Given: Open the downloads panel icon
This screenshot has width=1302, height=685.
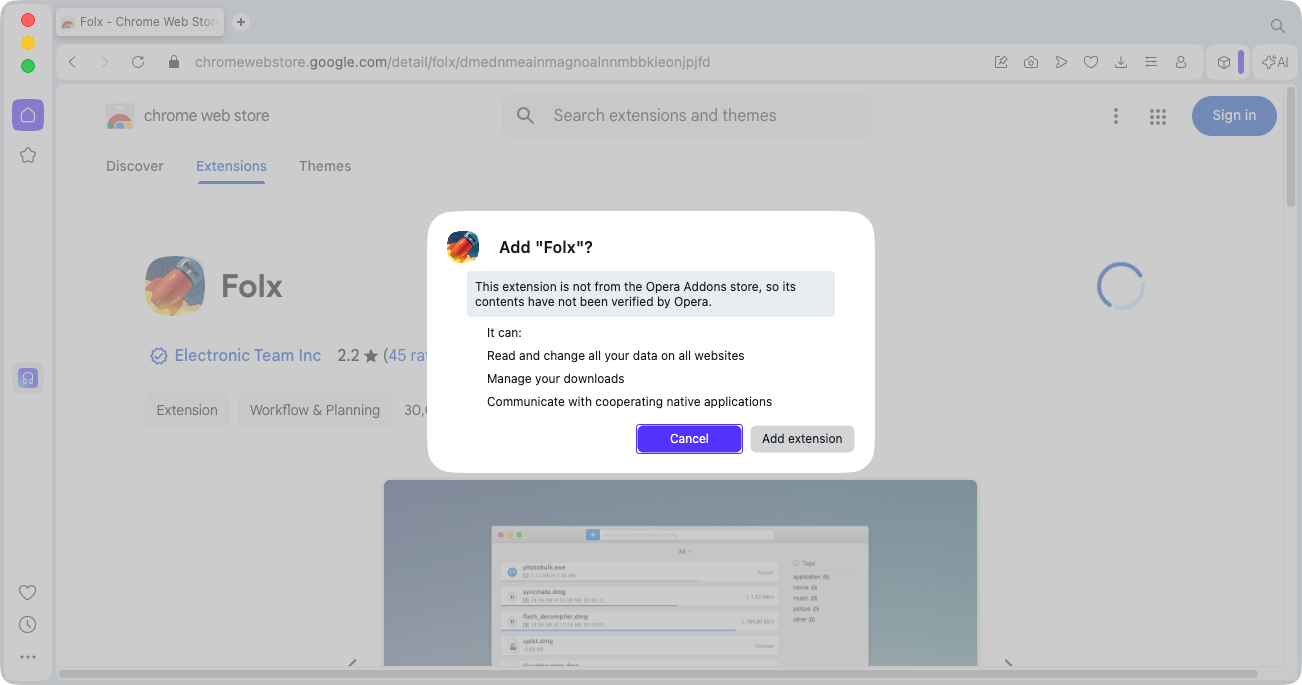Looking at the screenshot, I should 1121,62.
